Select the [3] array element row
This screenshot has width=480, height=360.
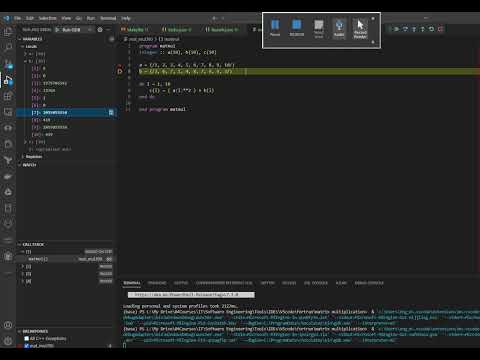[x=66, y=83]
